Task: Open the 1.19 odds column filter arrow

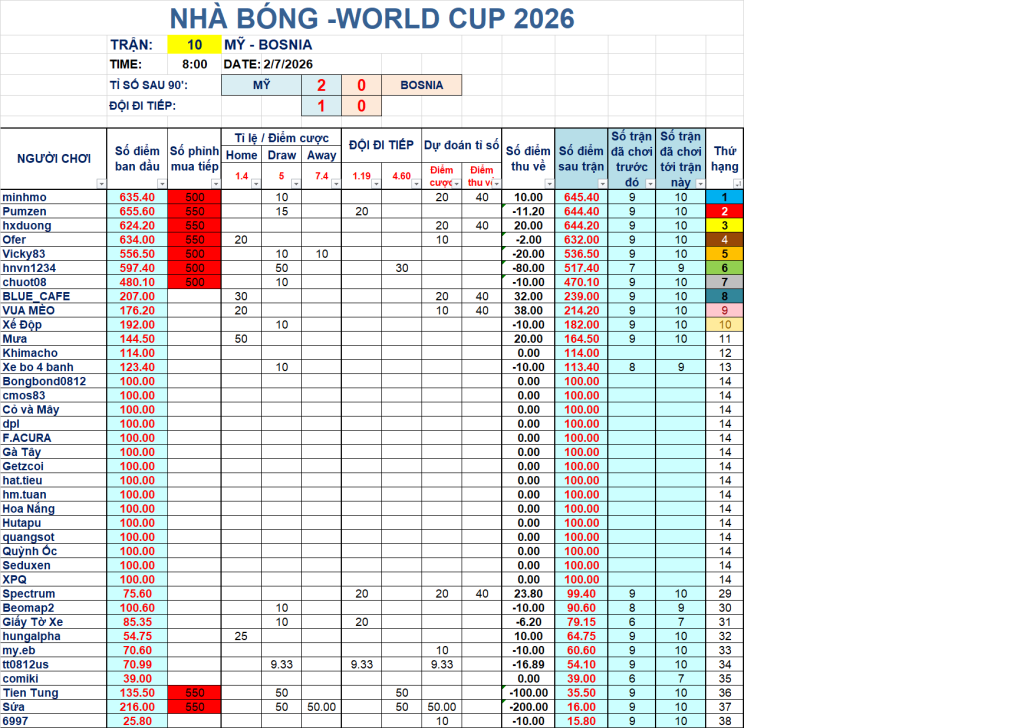Action: click(376, 184)
